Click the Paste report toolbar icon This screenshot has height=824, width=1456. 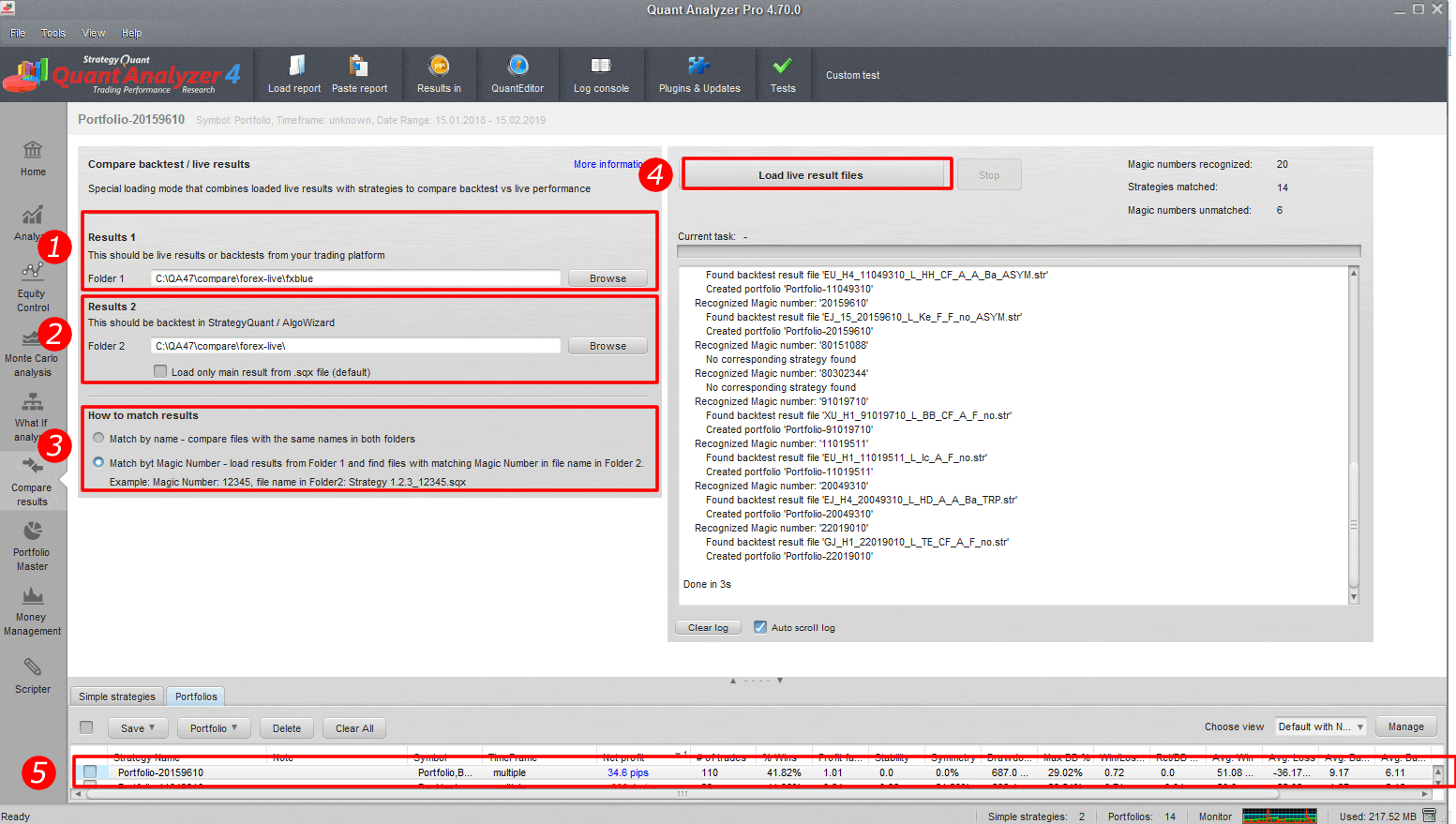coord(359,75)
